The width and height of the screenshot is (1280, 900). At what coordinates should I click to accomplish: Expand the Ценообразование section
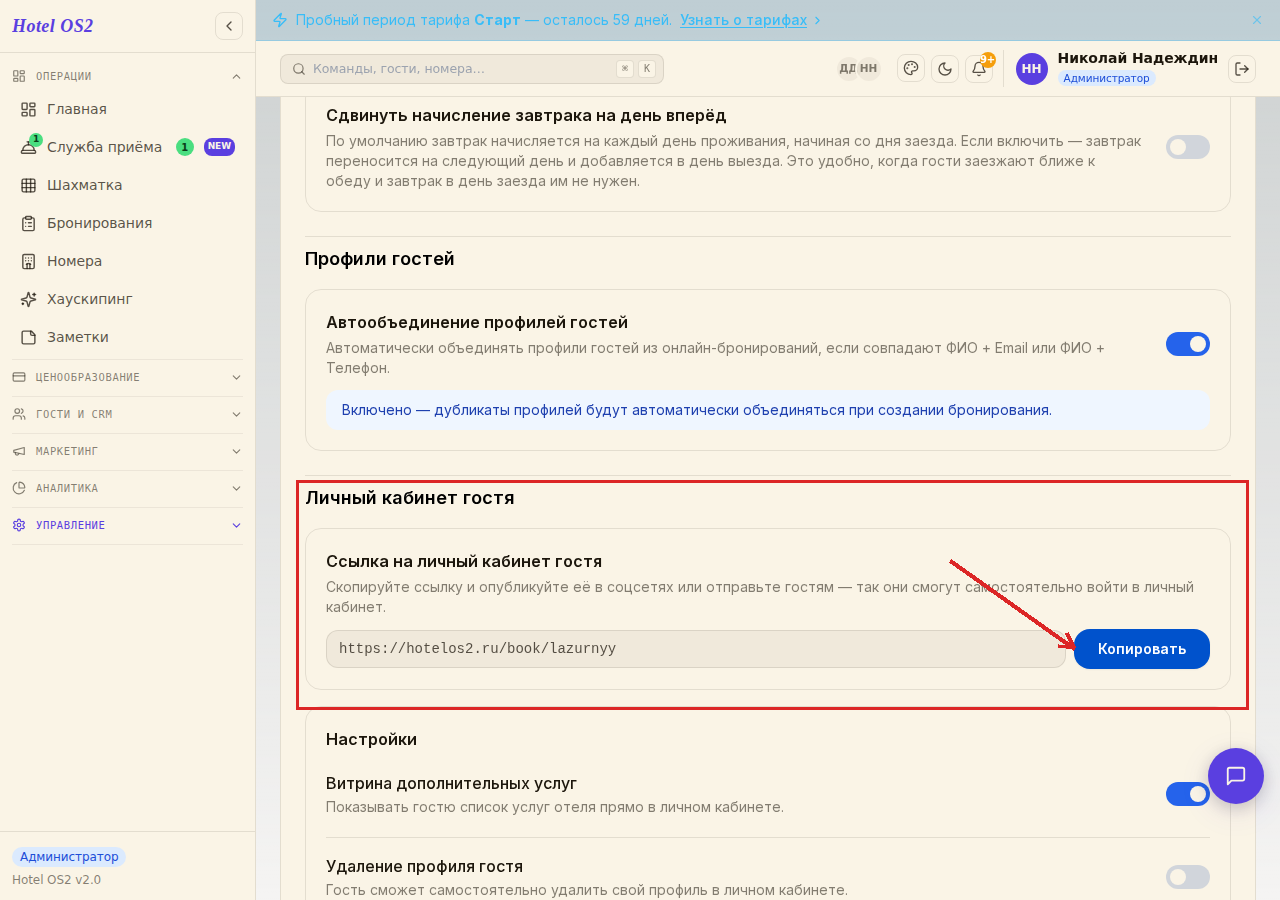[x=236, y=377]
